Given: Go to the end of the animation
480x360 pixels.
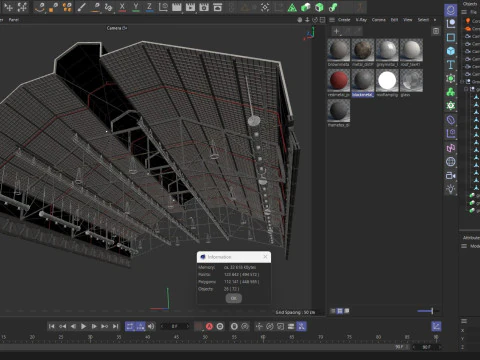Looking at the screenshot, I should pos(115,326).
